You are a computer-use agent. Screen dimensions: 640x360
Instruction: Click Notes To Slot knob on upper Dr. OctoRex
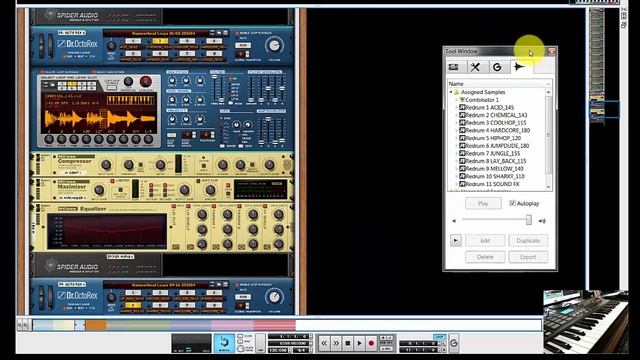tap(111, 46)
